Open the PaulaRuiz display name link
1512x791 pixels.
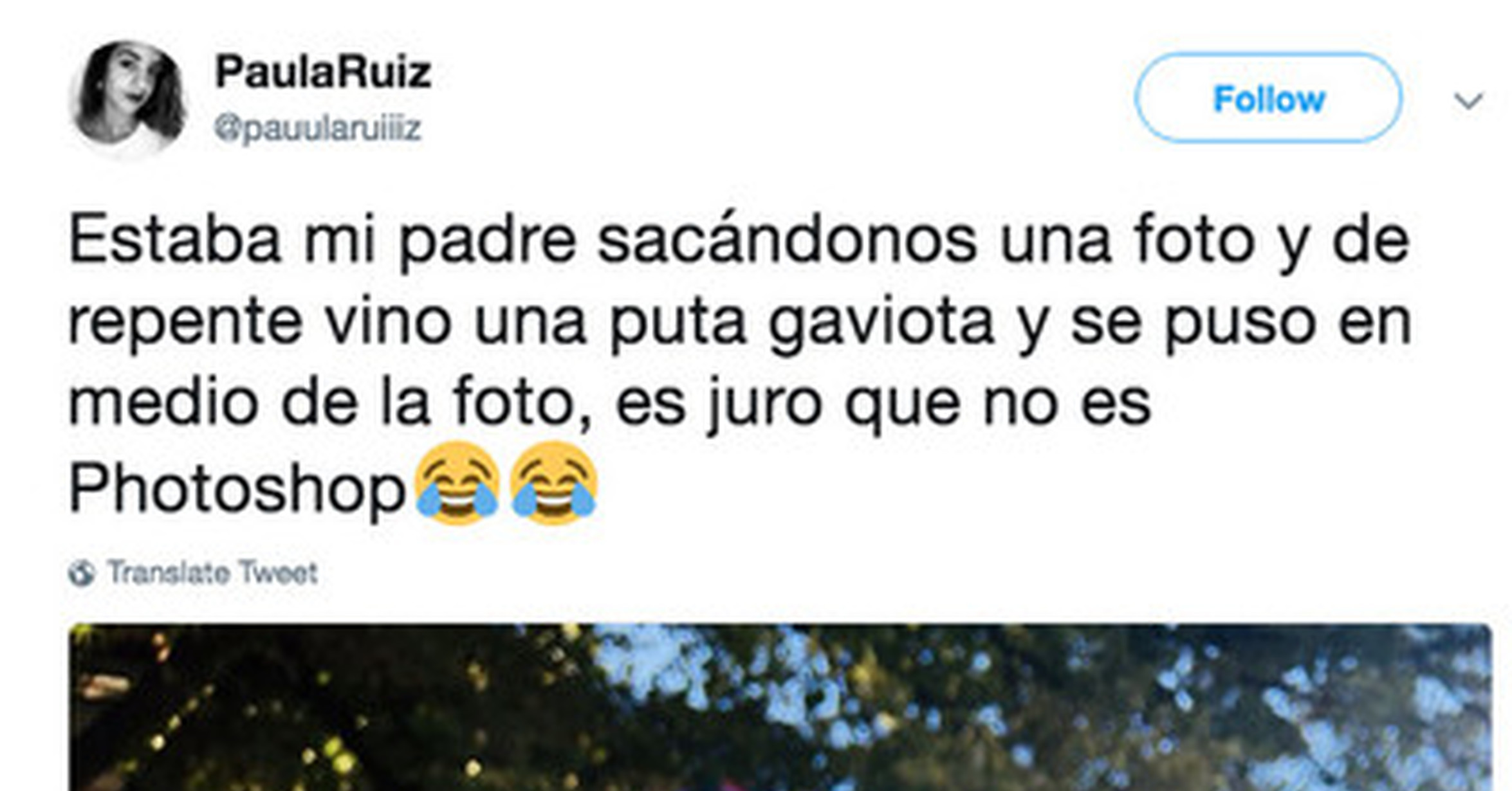click(323, 72)
